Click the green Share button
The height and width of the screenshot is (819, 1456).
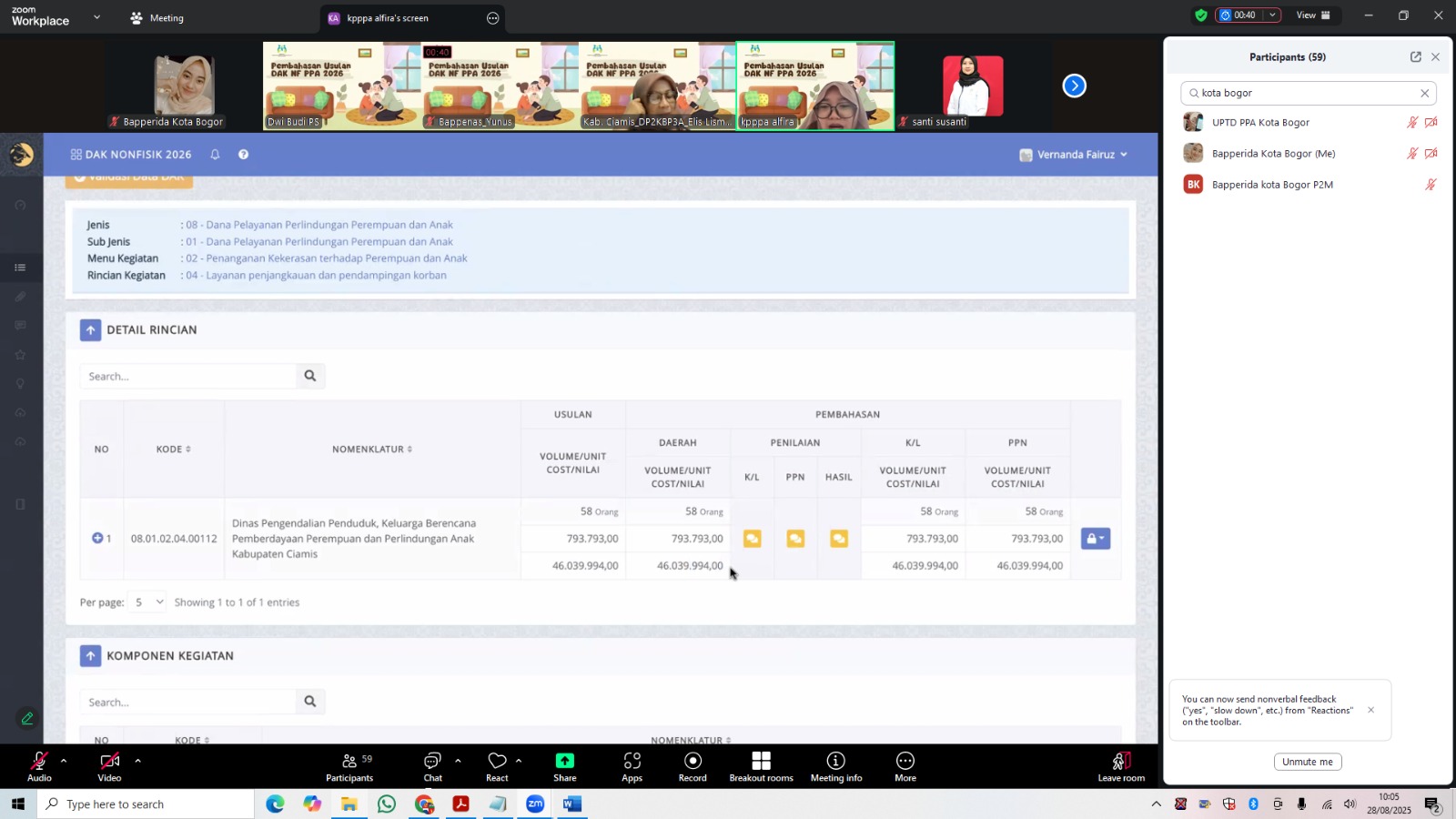[565, 766]
